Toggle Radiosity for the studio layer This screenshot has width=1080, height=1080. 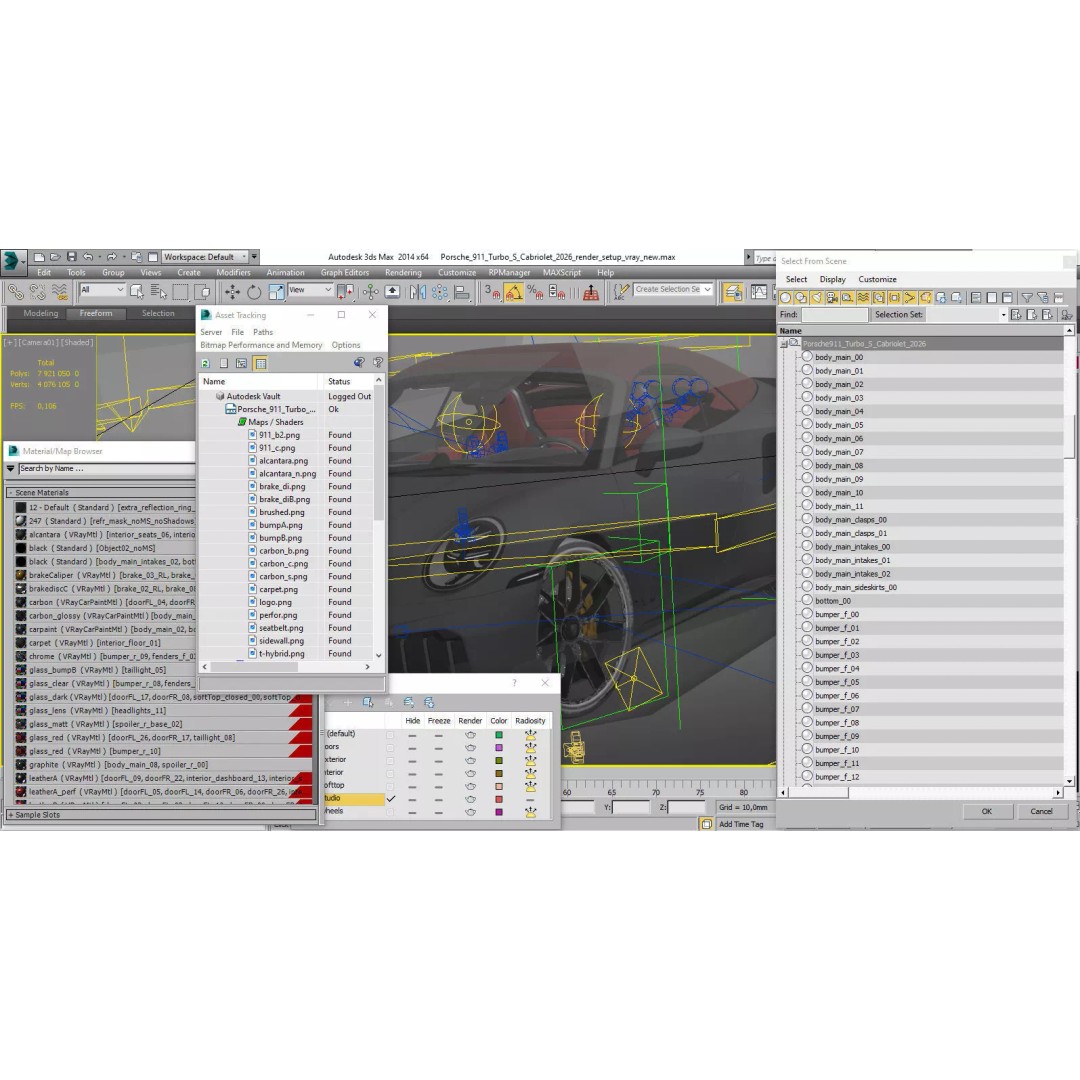530,800
